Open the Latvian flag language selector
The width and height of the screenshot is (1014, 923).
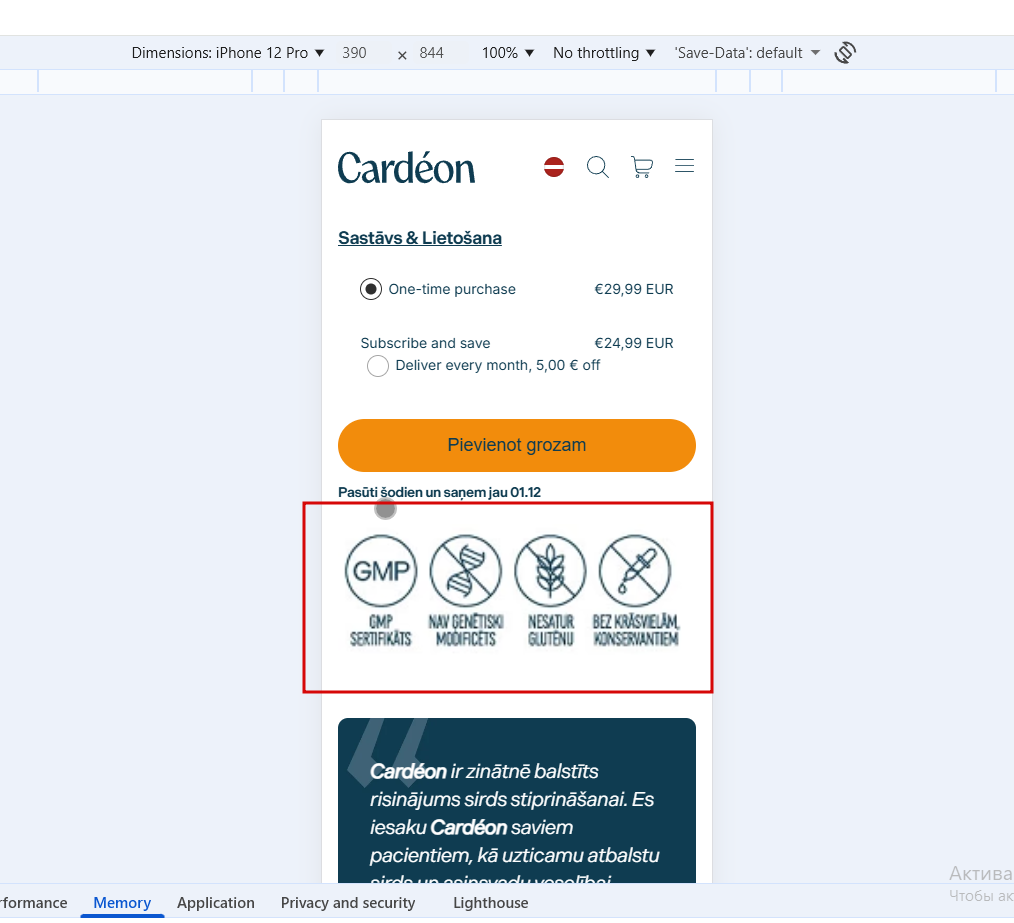pyautogui.click(x=554, y=167)
